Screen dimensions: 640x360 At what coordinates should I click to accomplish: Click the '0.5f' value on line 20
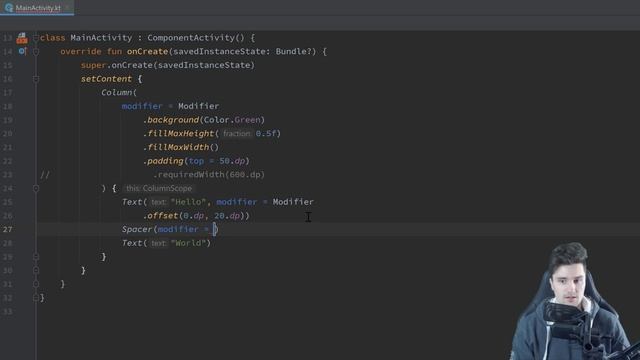pyautogui.click(x=266, y=134)
